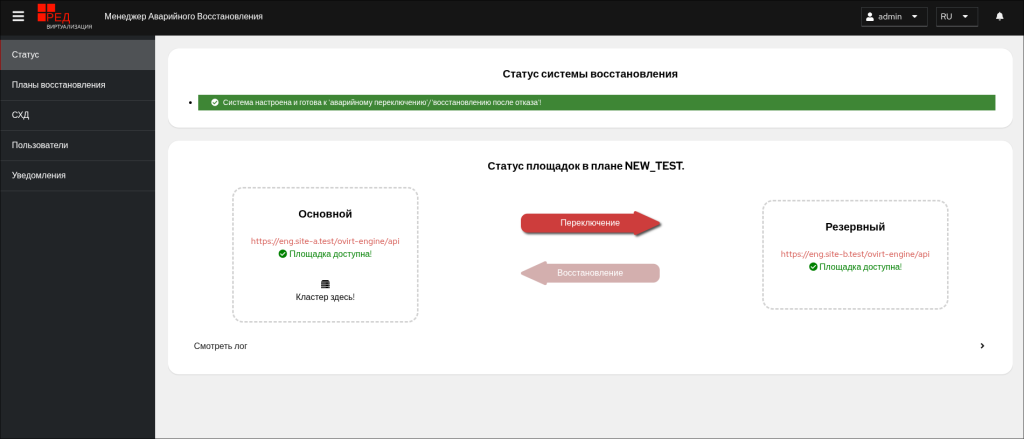The image size is (1024, 439).
Task: Click the admin user avatar icon
Action: click(x=870, y=17)
